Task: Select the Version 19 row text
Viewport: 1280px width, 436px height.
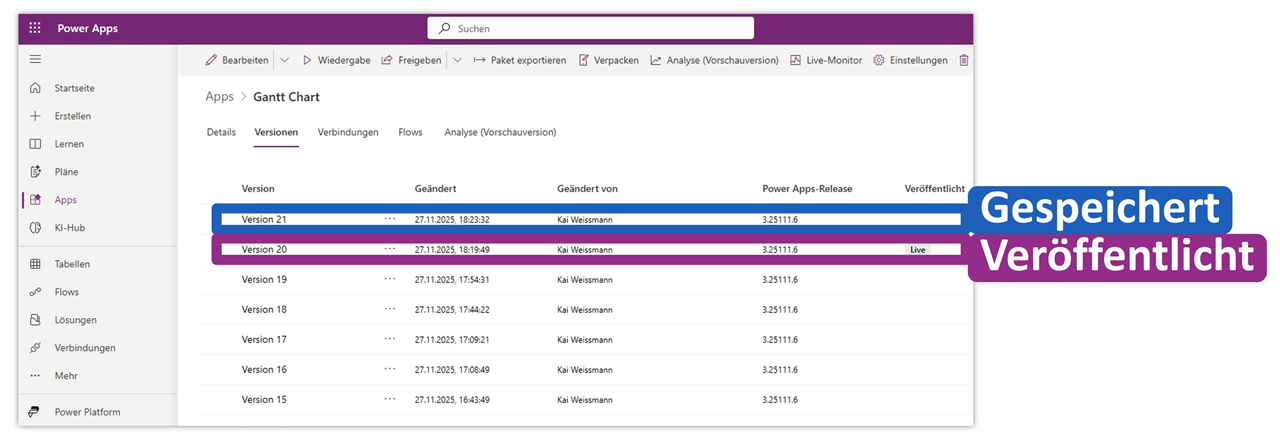Action: (x=264, y=279)
